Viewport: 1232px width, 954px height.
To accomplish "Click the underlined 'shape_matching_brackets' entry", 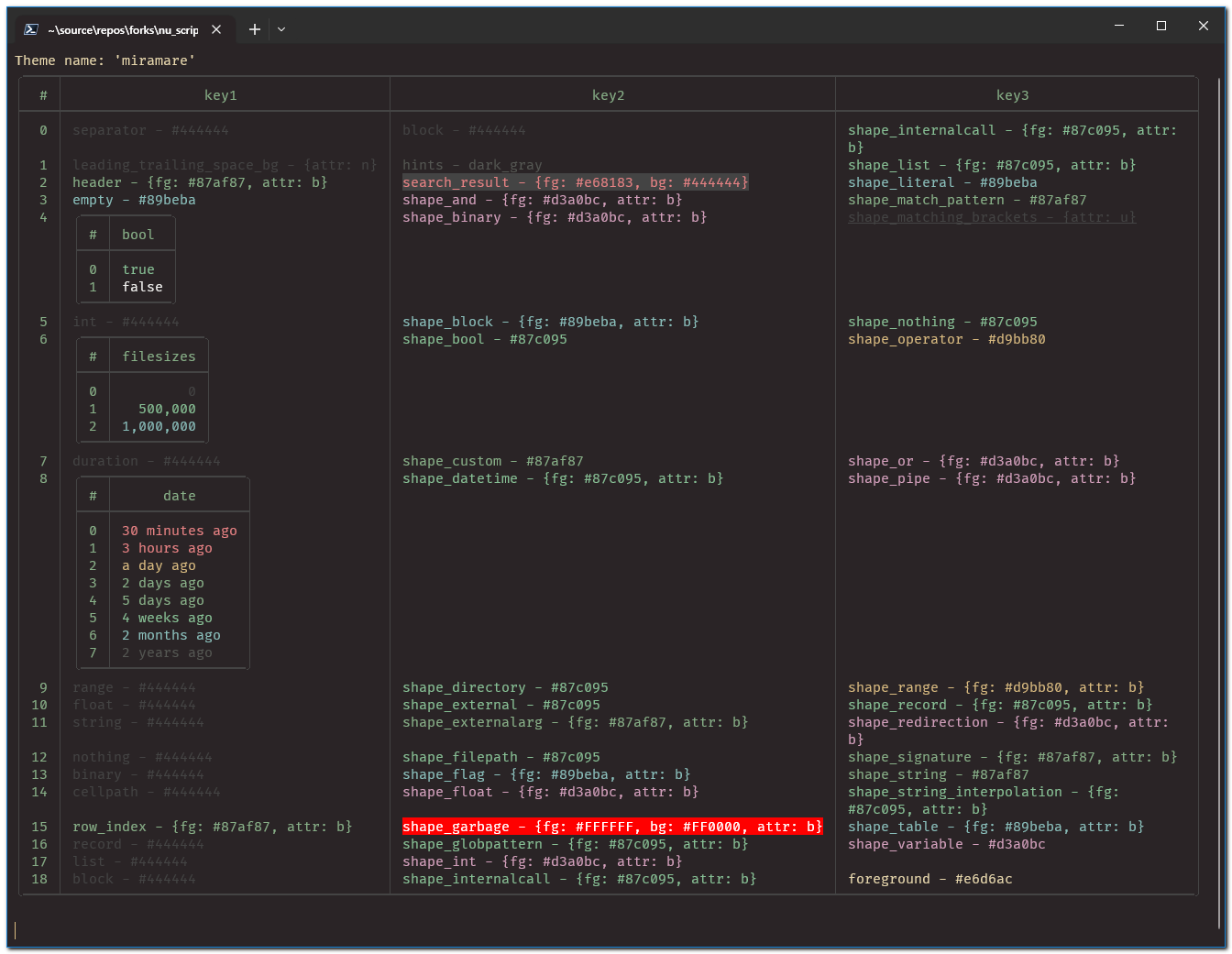I will pyautogui.click(x=992, y=217).
